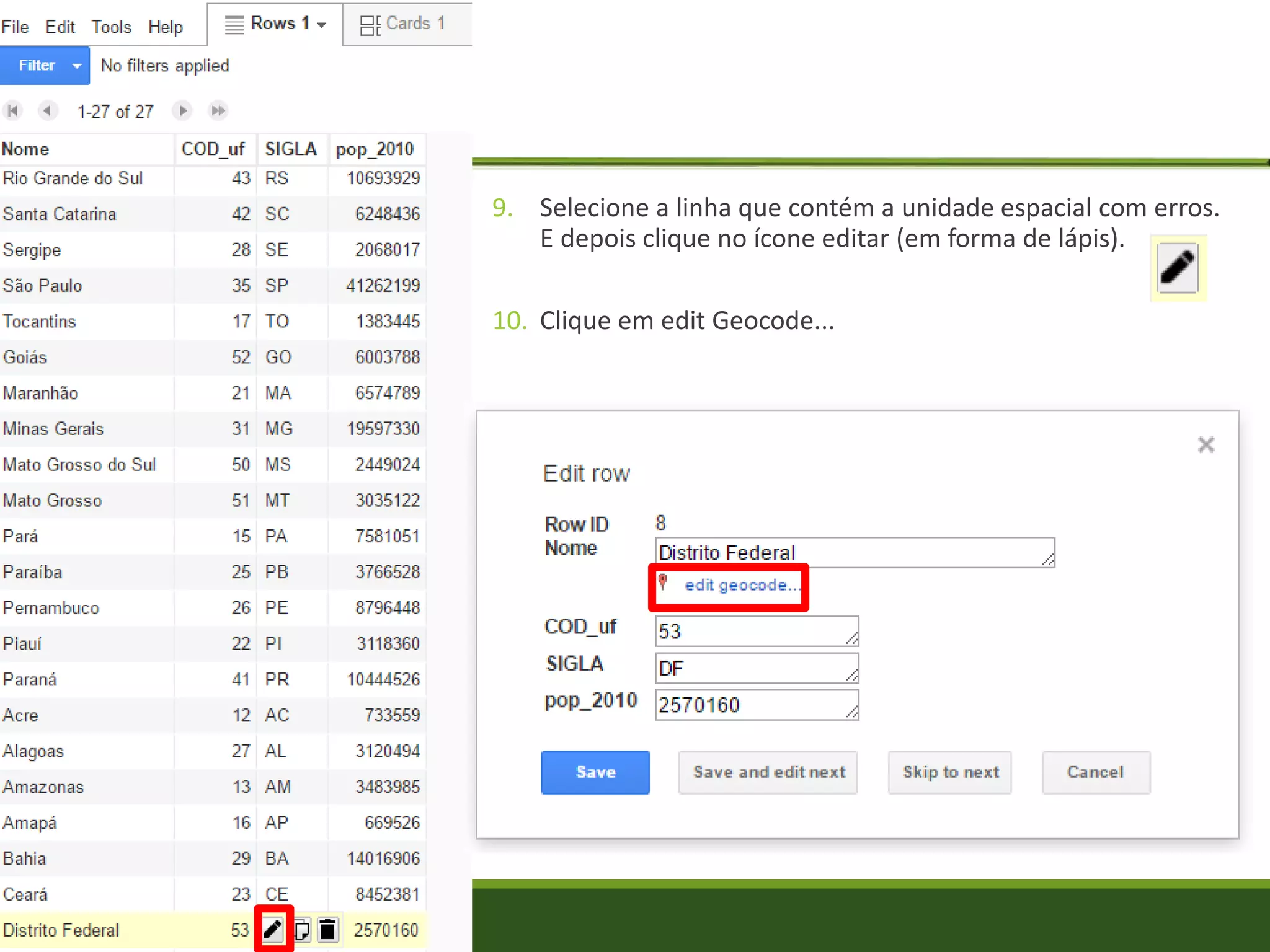Go to last page of rows

tap(218, 111)
